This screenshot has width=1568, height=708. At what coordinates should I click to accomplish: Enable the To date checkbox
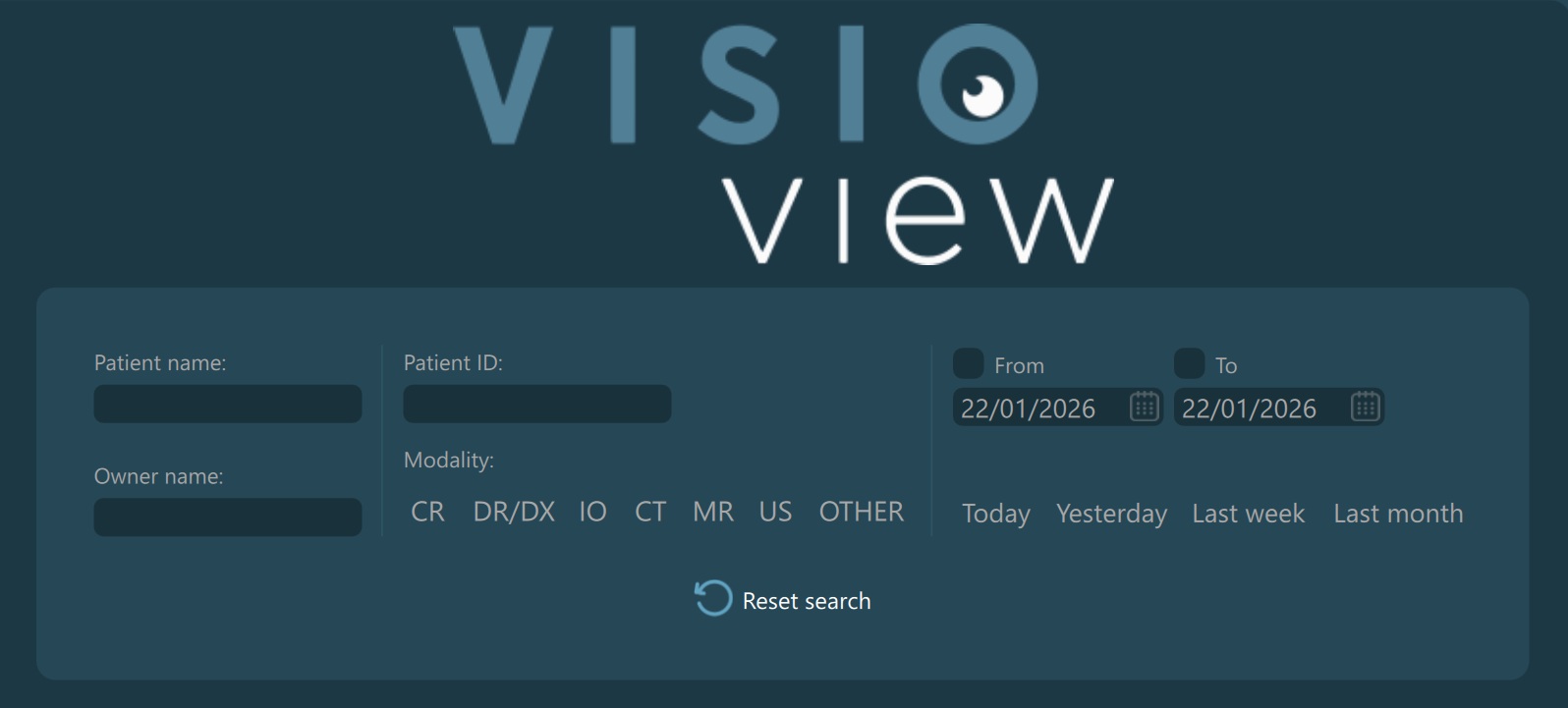[1189, 363]
